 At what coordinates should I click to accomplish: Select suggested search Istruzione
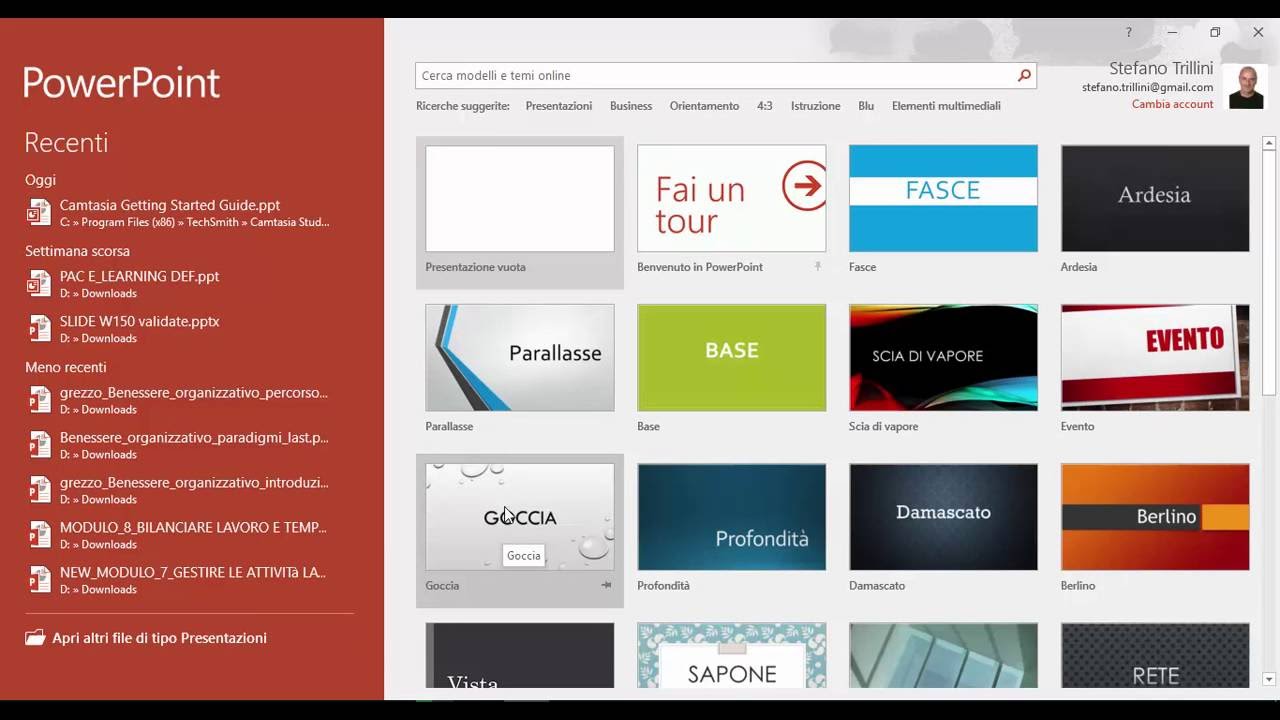coord(816,106)
